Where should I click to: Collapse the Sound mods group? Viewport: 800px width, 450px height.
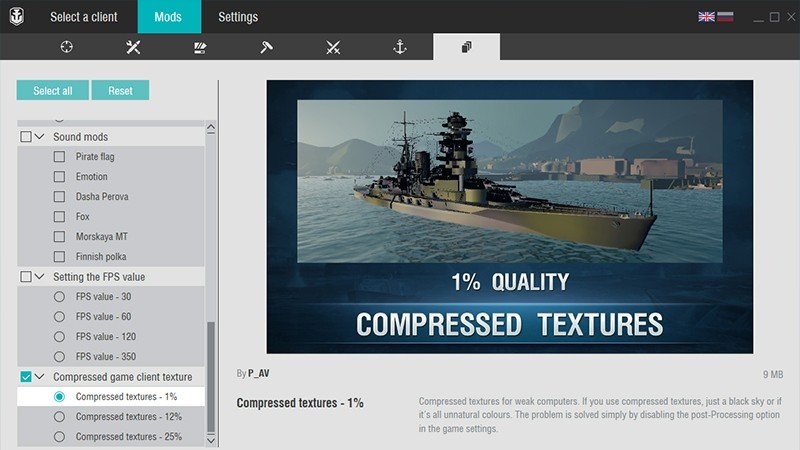pyautogui.click(x=40, y=137)
